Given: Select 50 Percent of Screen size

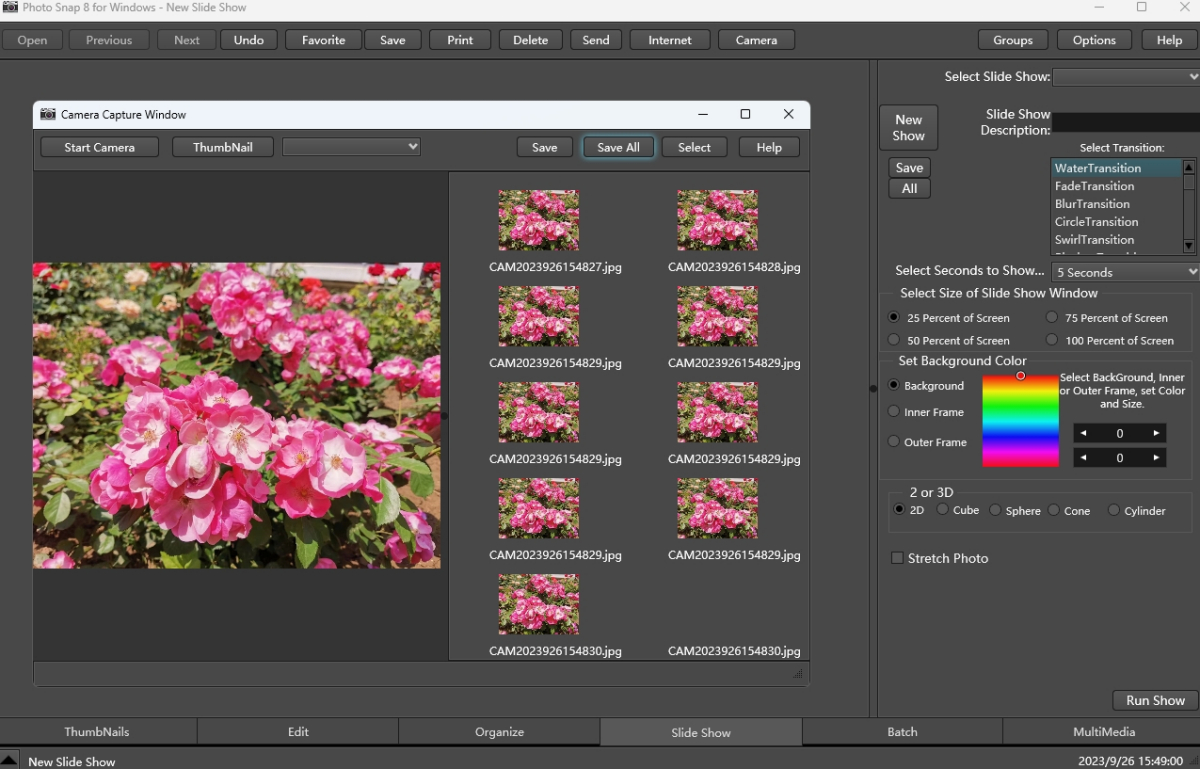Looking at the screenshot, I should pos(894,340).
